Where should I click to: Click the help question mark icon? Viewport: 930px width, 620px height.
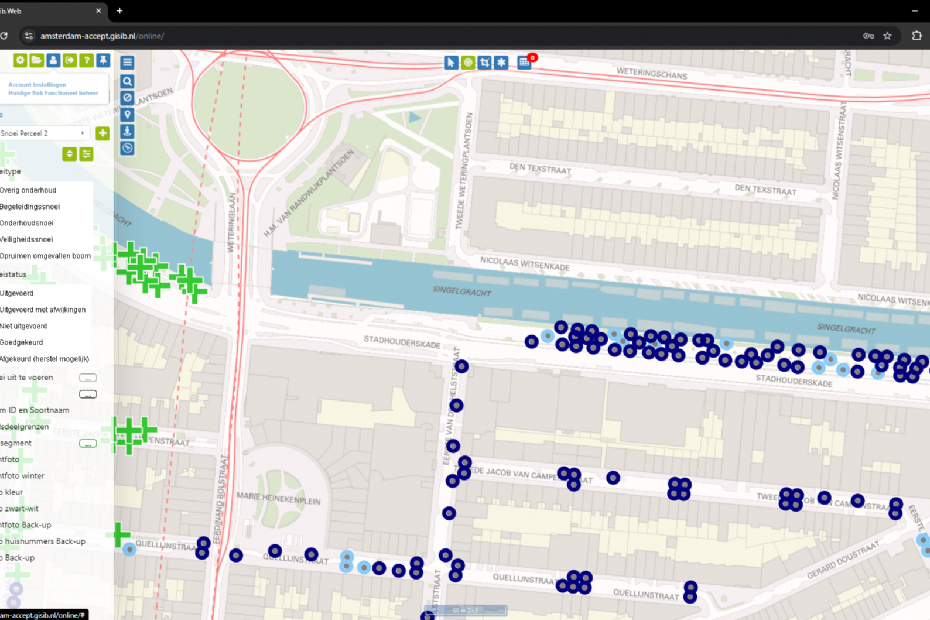87,61
